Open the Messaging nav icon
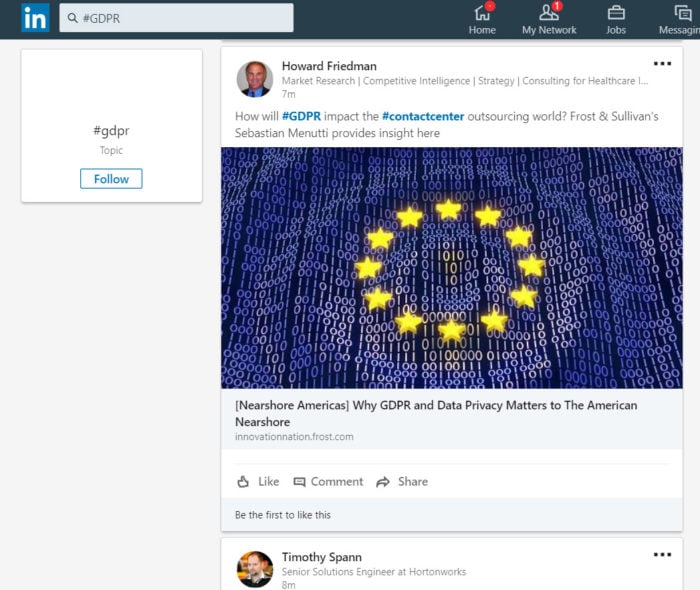The width and height of the screenshot is (700, 590). click(x=683, y=12)
